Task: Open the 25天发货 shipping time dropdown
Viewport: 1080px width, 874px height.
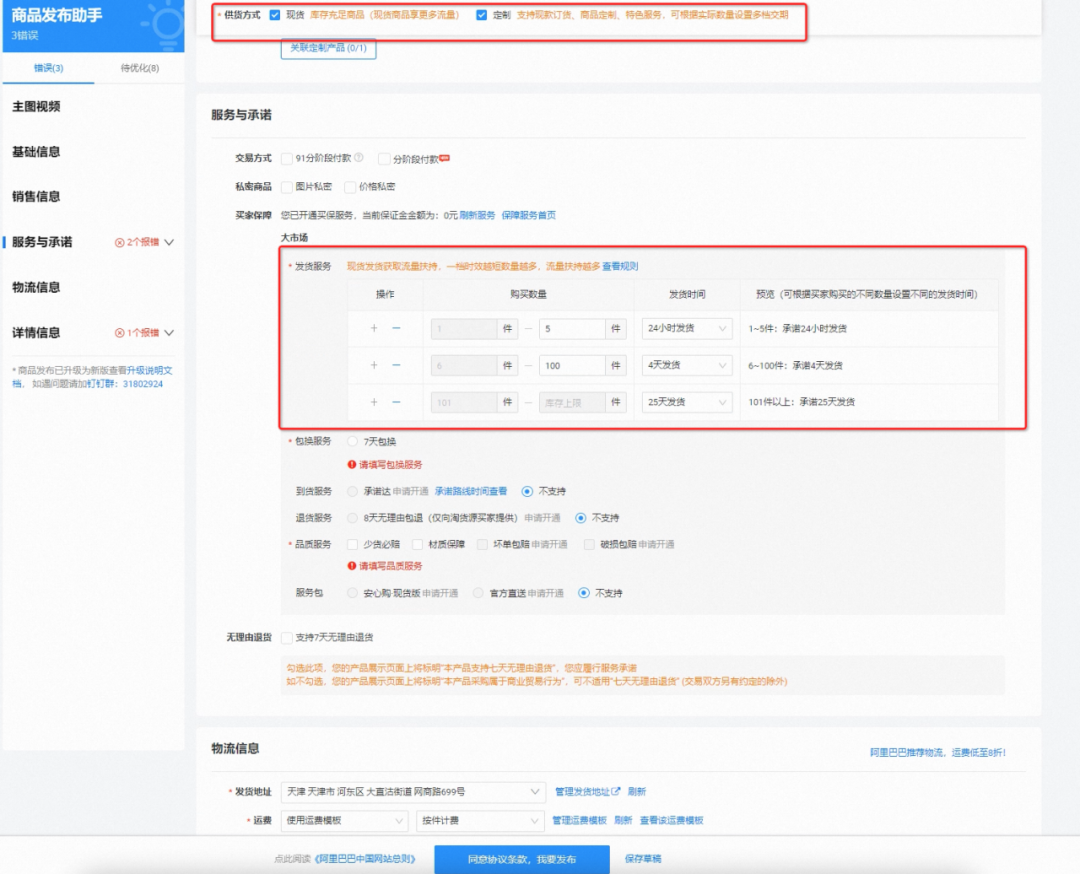Action: 688,402
